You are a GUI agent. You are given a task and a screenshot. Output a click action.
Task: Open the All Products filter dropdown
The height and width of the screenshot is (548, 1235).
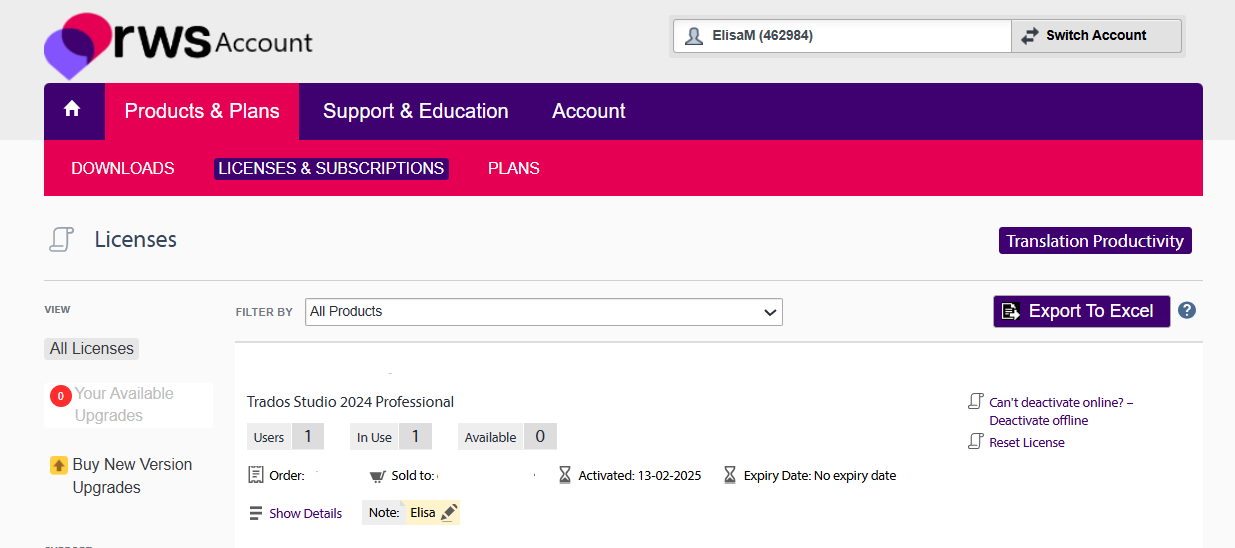tap(543, 312)
